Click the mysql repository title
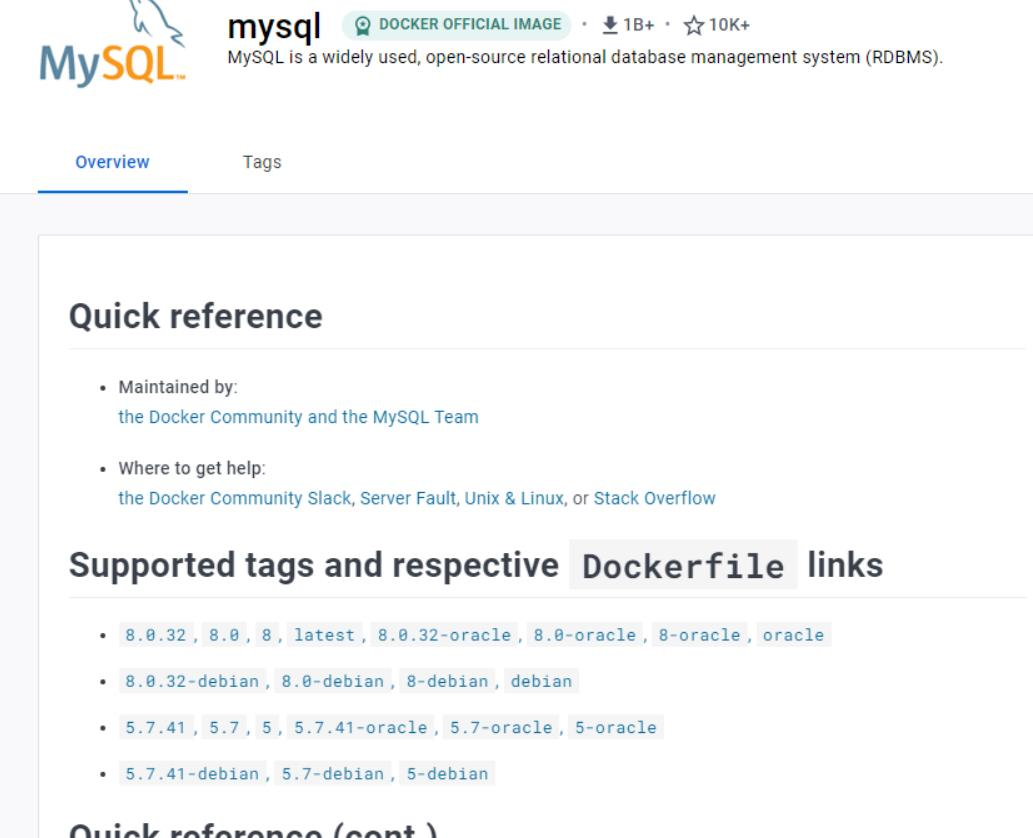Screen dimensions: 1033x838 (274, 28)
